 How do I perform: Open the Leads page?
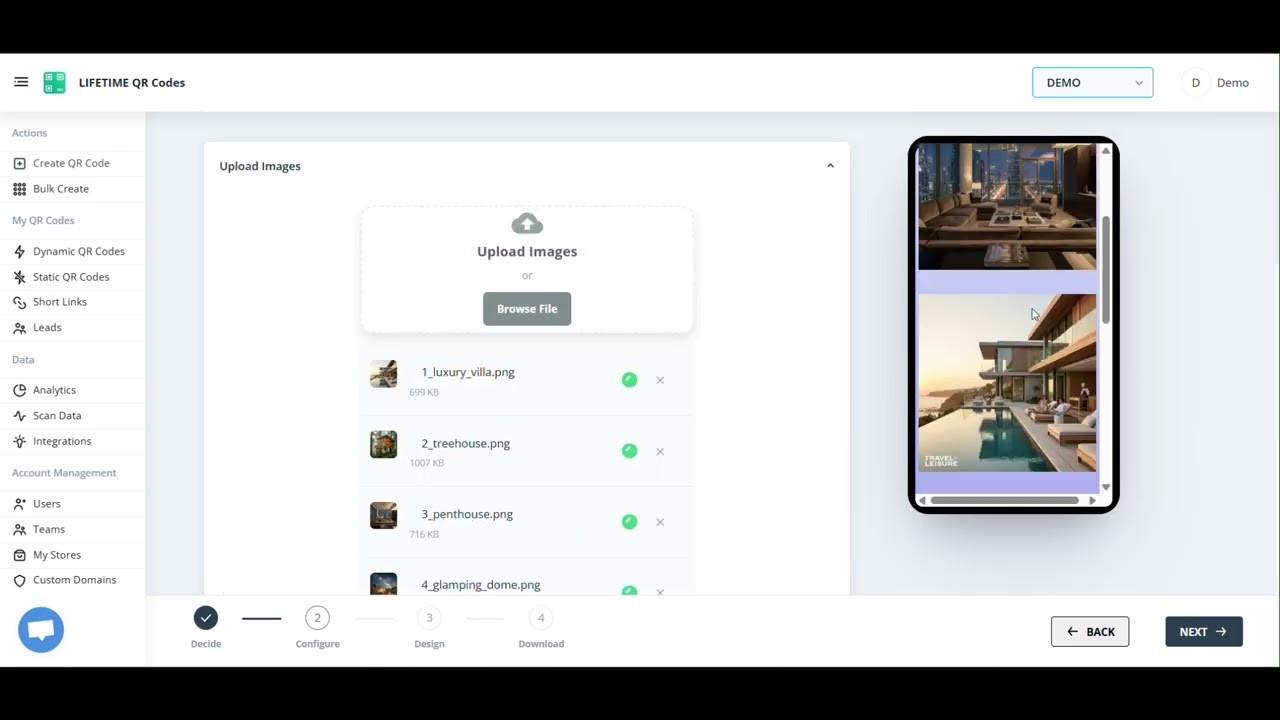(47, 328)
